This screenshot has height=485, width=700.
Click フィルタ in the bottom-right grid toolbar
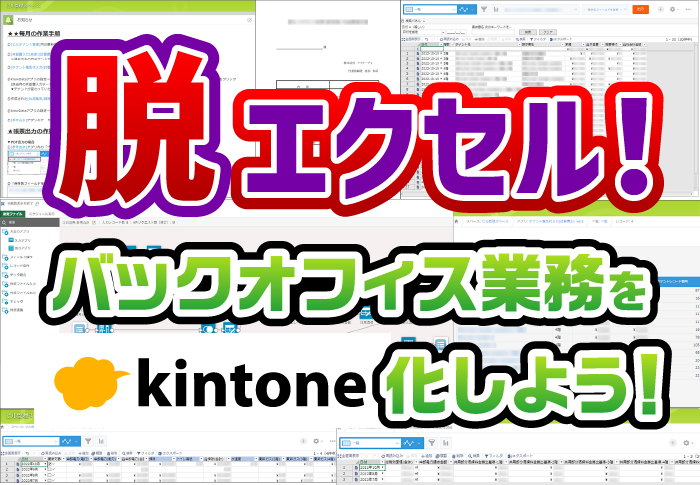point(494,456)
